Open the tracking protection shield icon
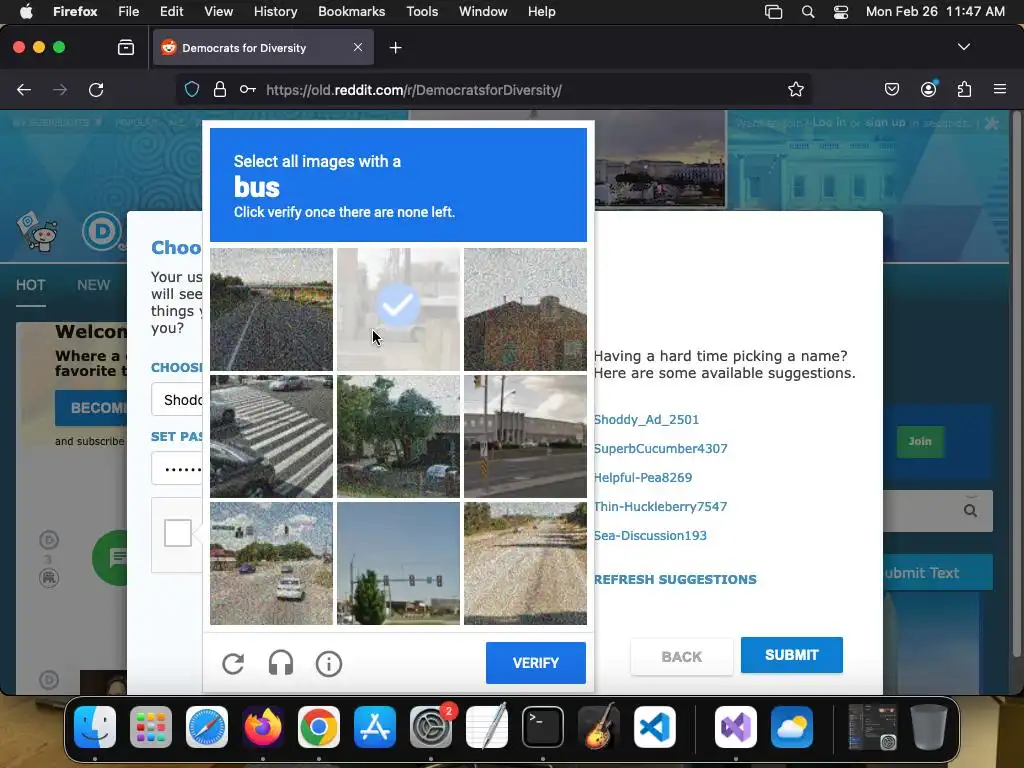Viewport: 1024px width, 768px height. (x=191, y=89)
